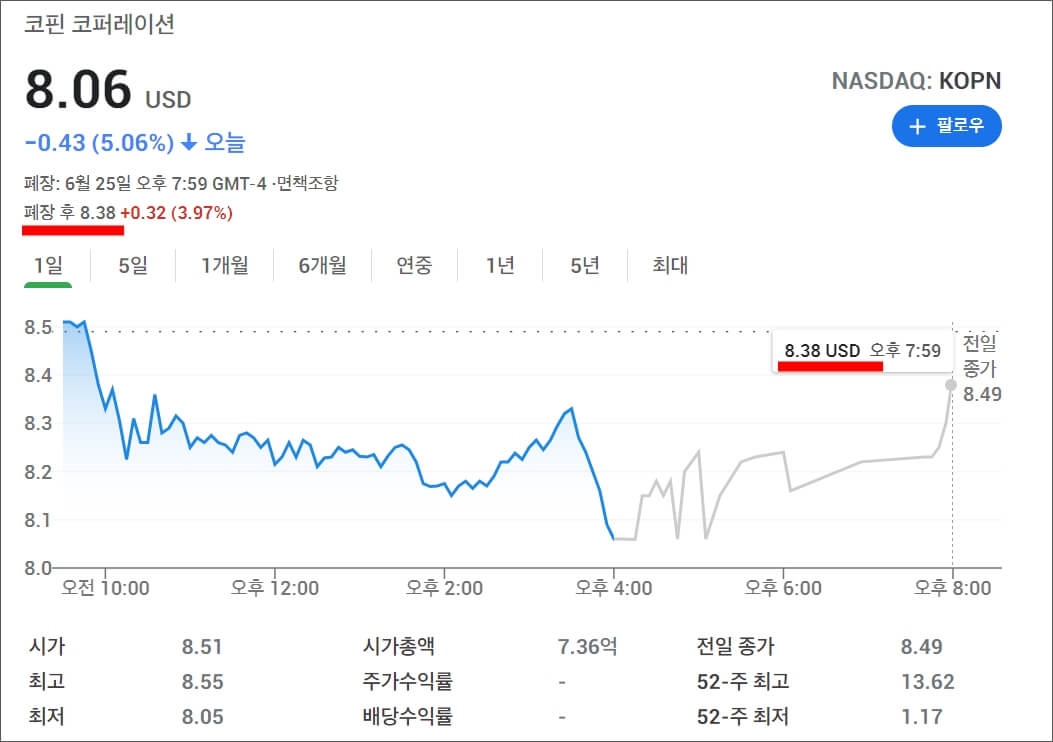Click the 주가수익률 label
Viewport: 1053px width, 742px height.
pos(408,682)
